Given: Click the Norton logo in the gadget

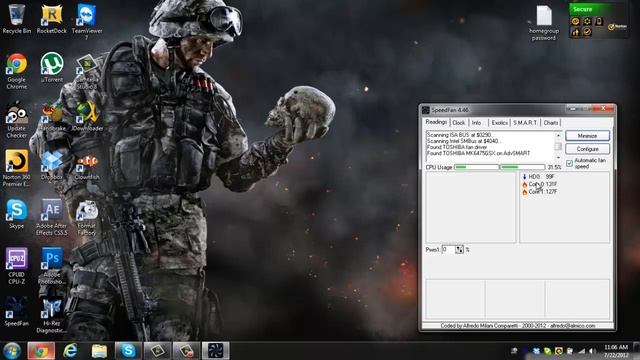Looking at the screenshot, I should tap(617, 27).
